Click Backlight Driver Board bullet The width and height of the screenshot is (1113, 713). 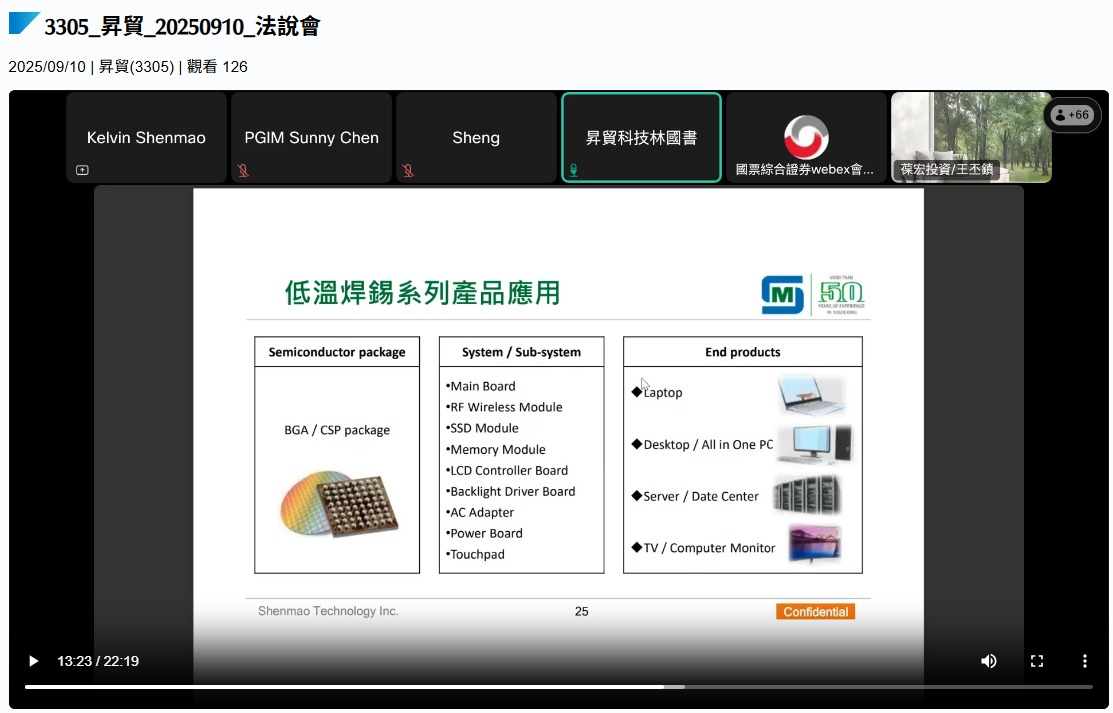510,491
